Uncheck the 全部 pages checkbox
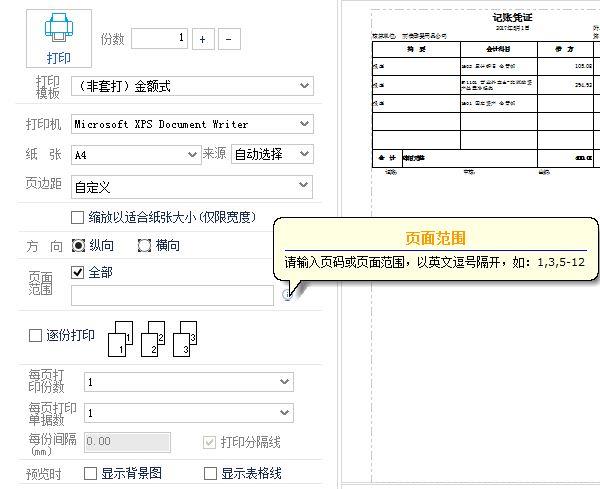Viewport: 600px width, 489px height. coord(77,272)
